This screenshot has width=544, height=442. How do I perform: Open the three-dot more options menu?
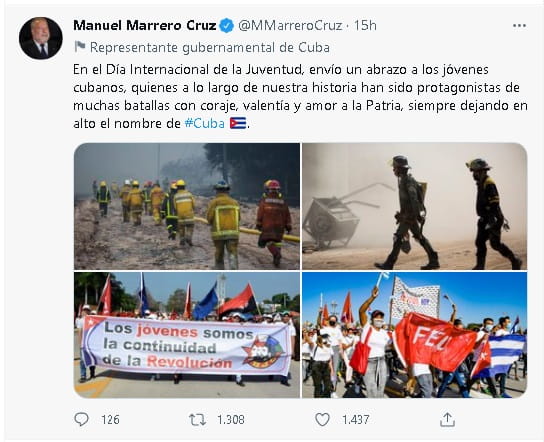tap(519, 26)
